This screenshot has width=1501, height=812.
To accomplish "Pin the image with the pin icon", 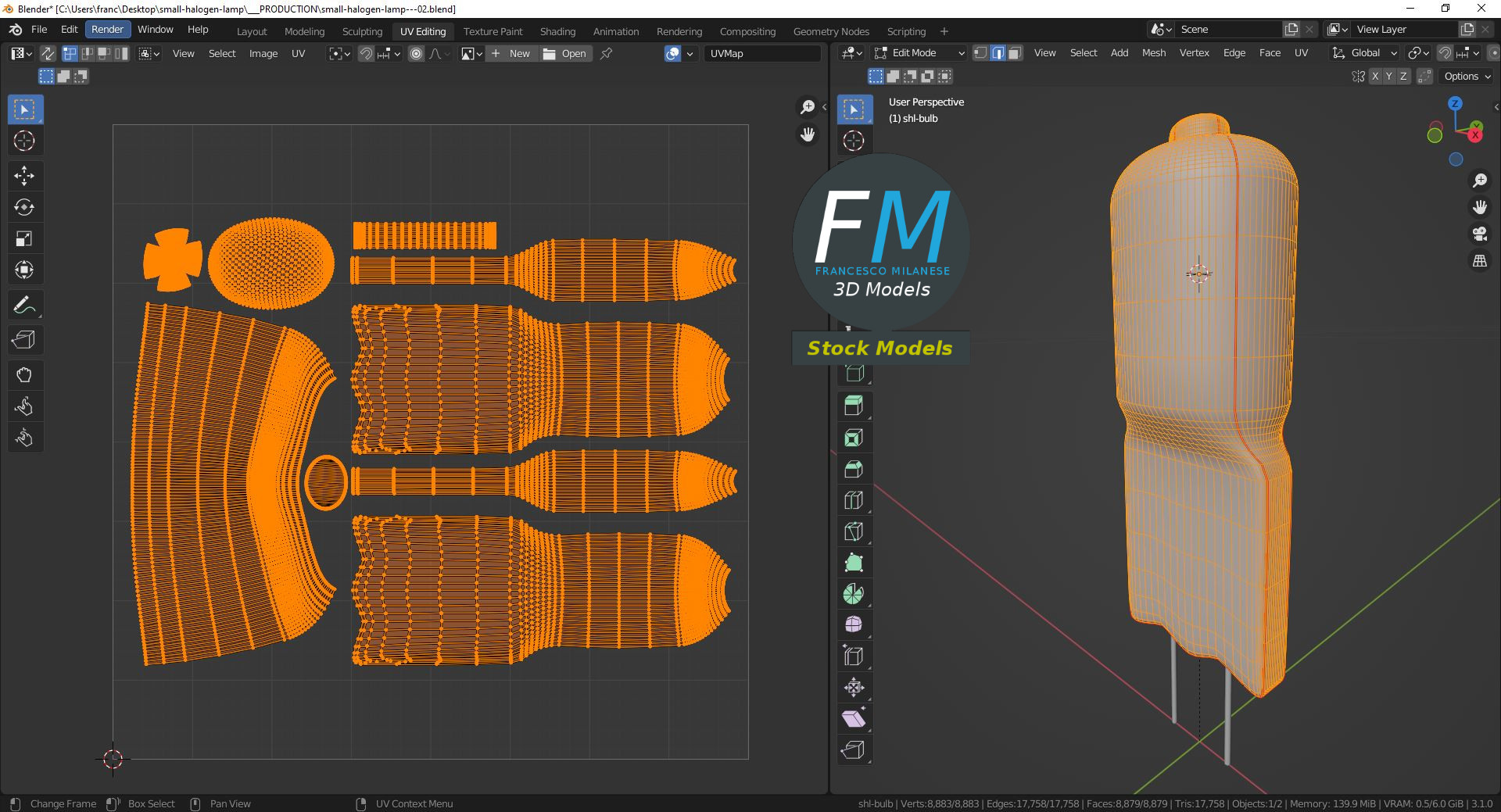I will pyautogui.click(x=606, y=54).
